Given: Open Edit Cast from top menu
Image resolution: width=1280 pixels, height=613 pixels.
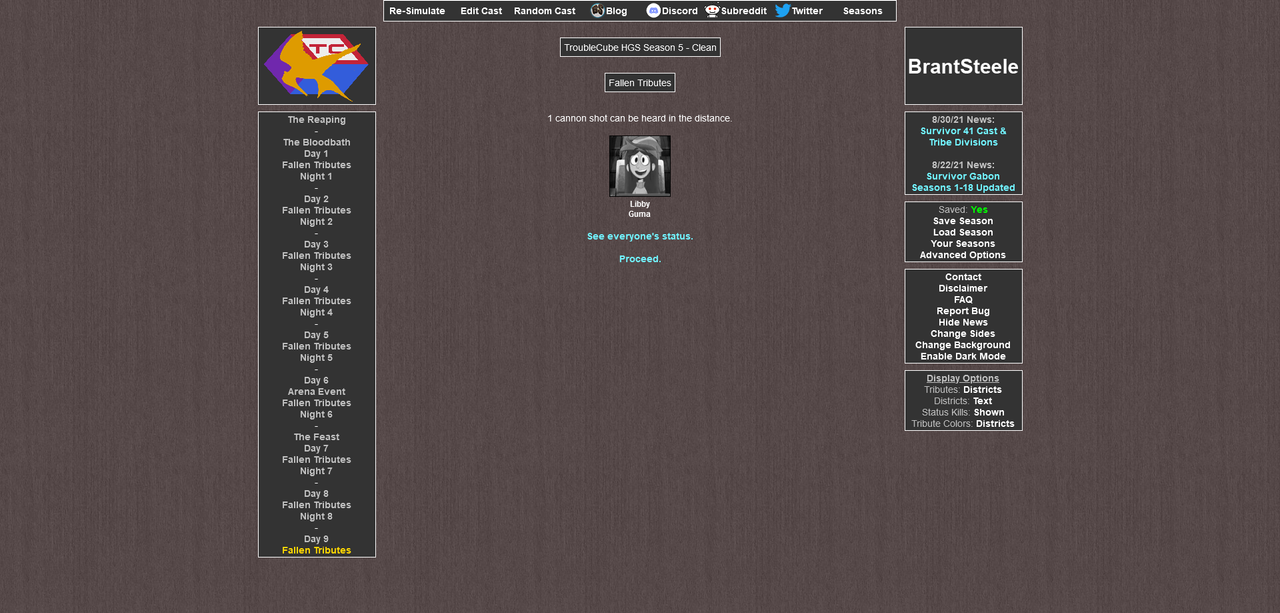Looking at the screenshot, I should point(481,11).
